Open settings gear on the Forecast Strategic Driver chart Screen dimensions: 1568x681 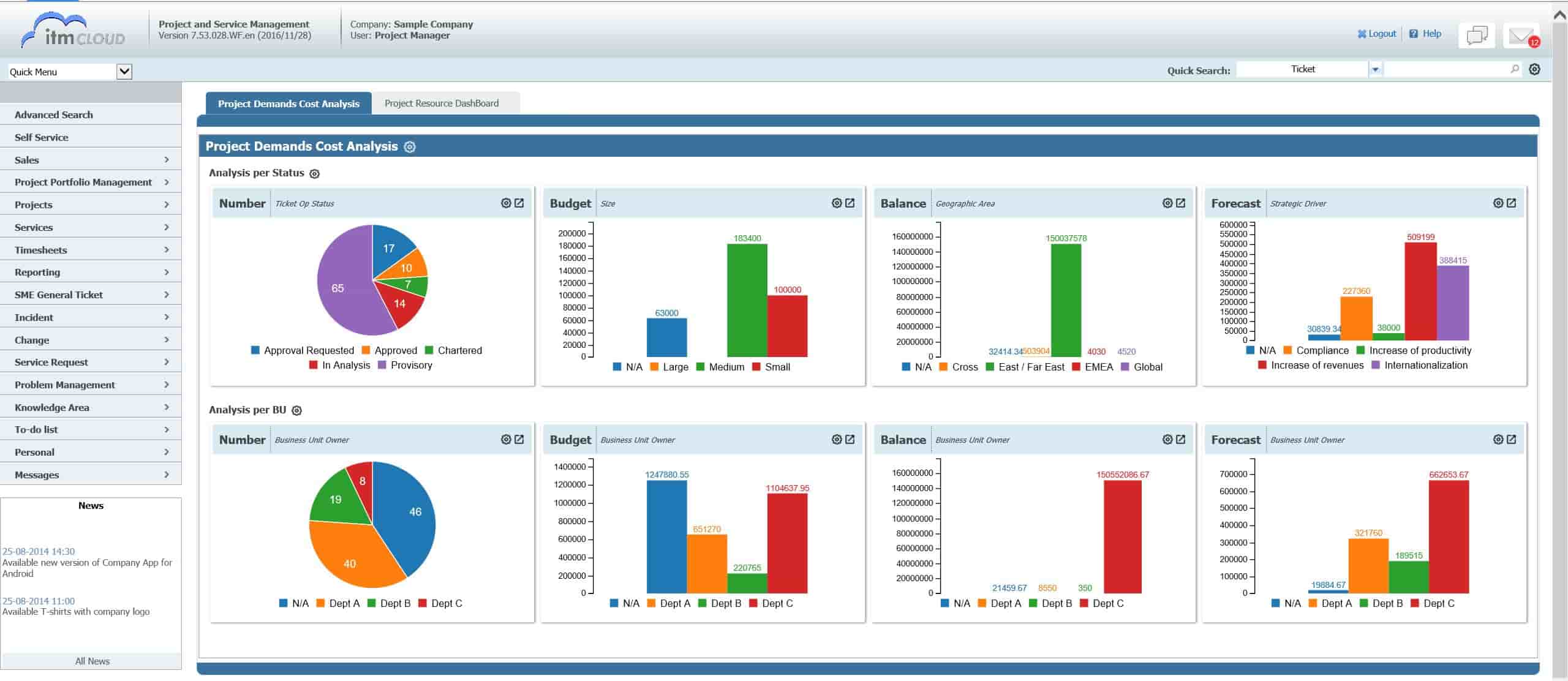click(x=1497, y=203)
